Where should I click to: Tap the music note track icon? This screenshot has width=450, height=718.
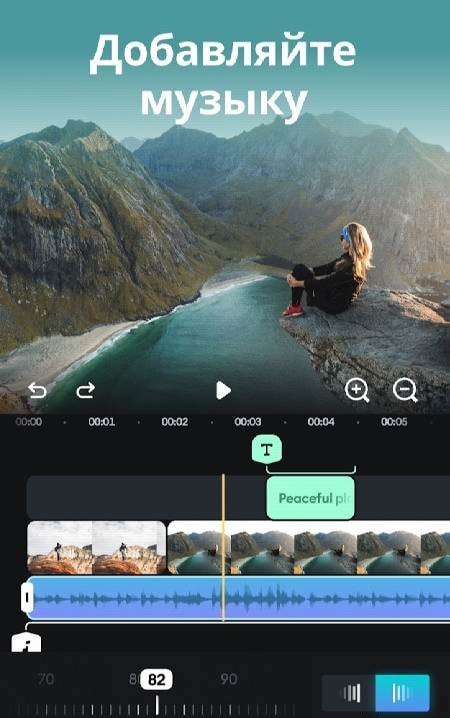click(x=26, y=642)
